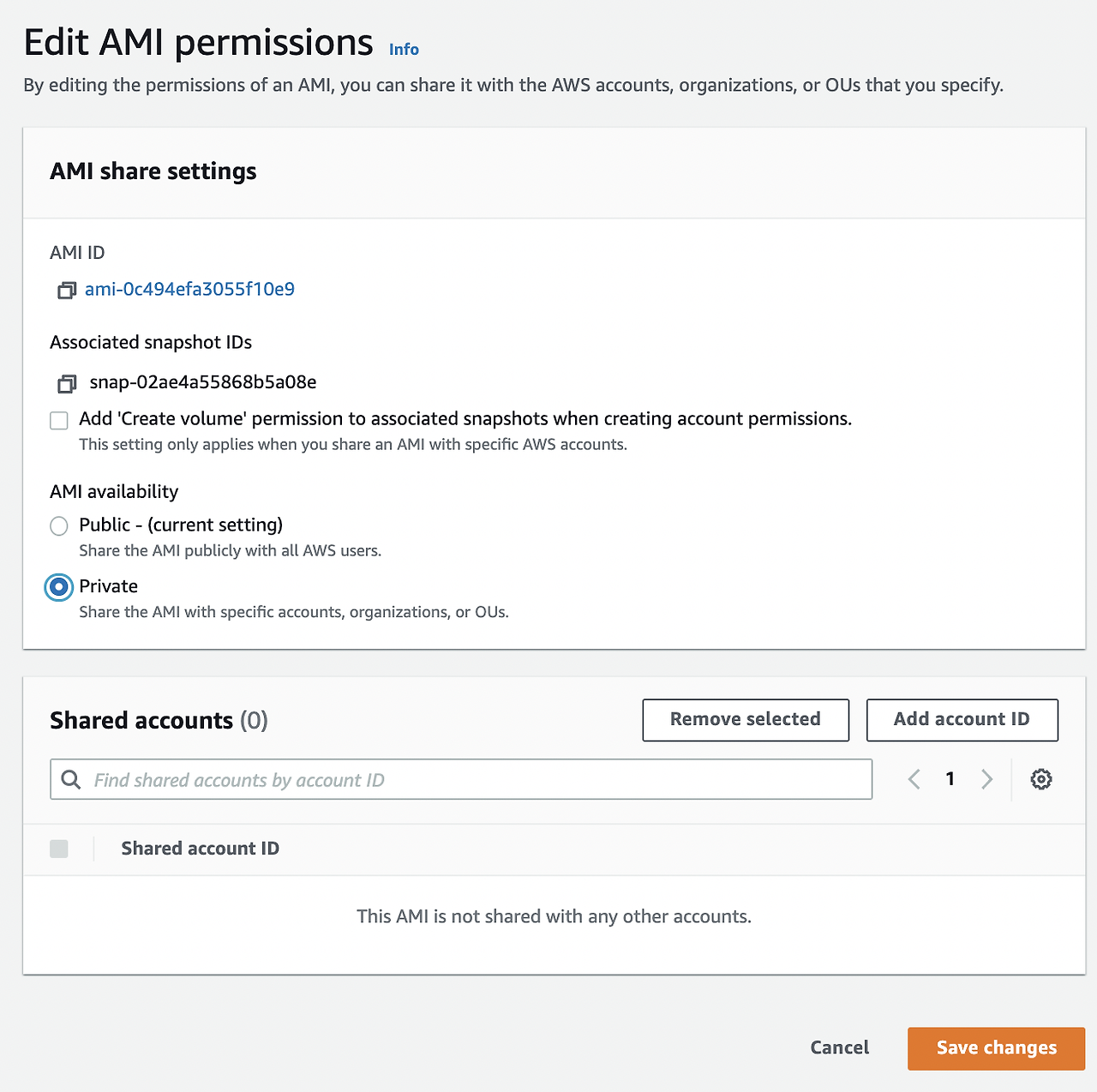Copy the snapshot ID to clipboard
The width and height of the screenshot is (1097, 1092).
(66, 383)
